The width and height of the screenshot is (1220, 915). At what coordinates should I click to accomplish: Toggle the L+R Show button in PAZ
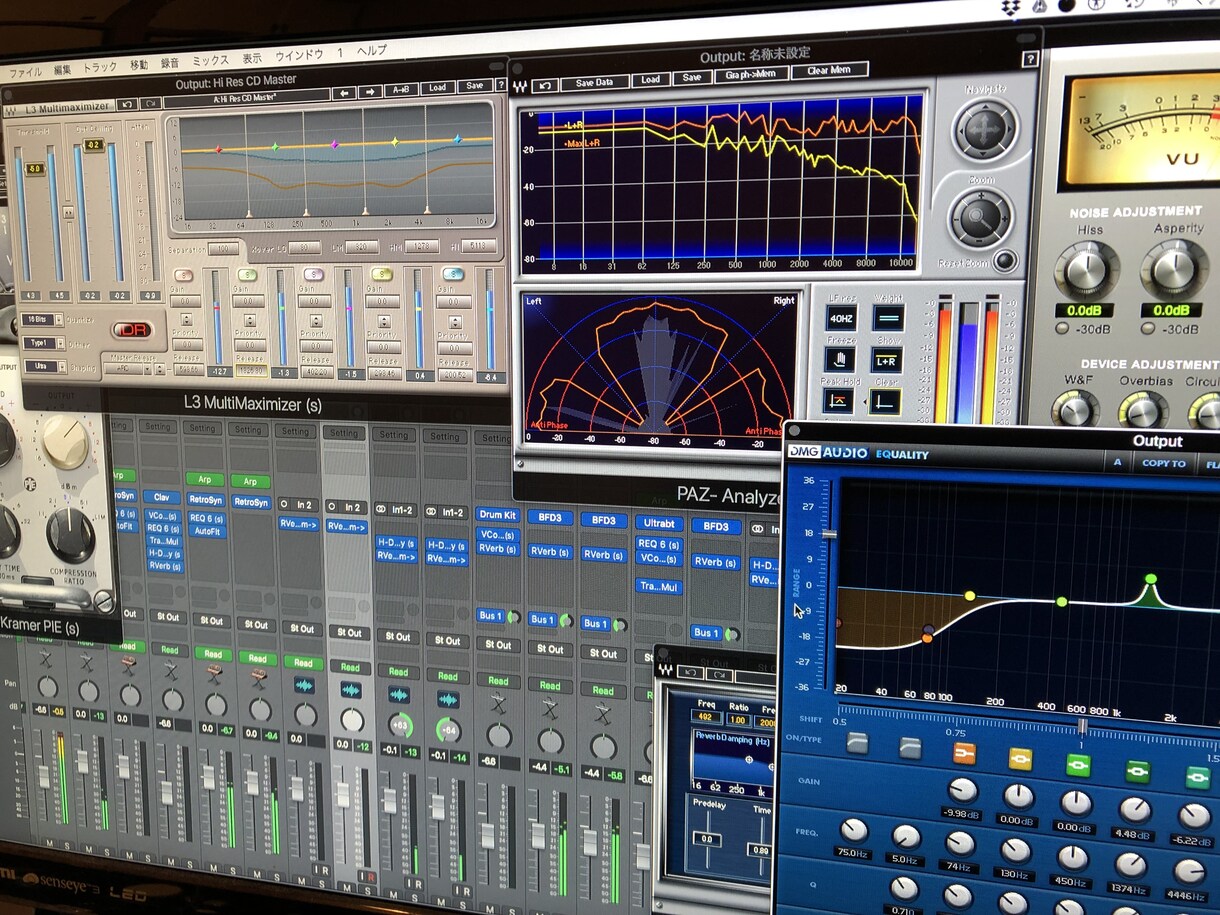coord(886,360)
